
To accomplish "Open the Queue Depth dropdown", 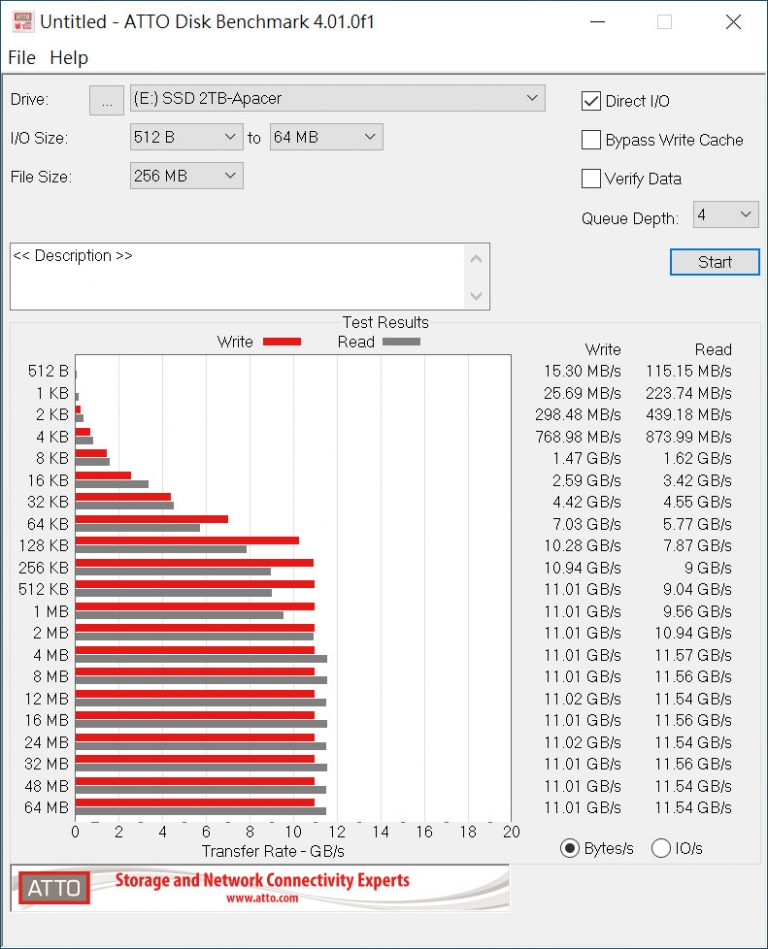I will (726, 215).
